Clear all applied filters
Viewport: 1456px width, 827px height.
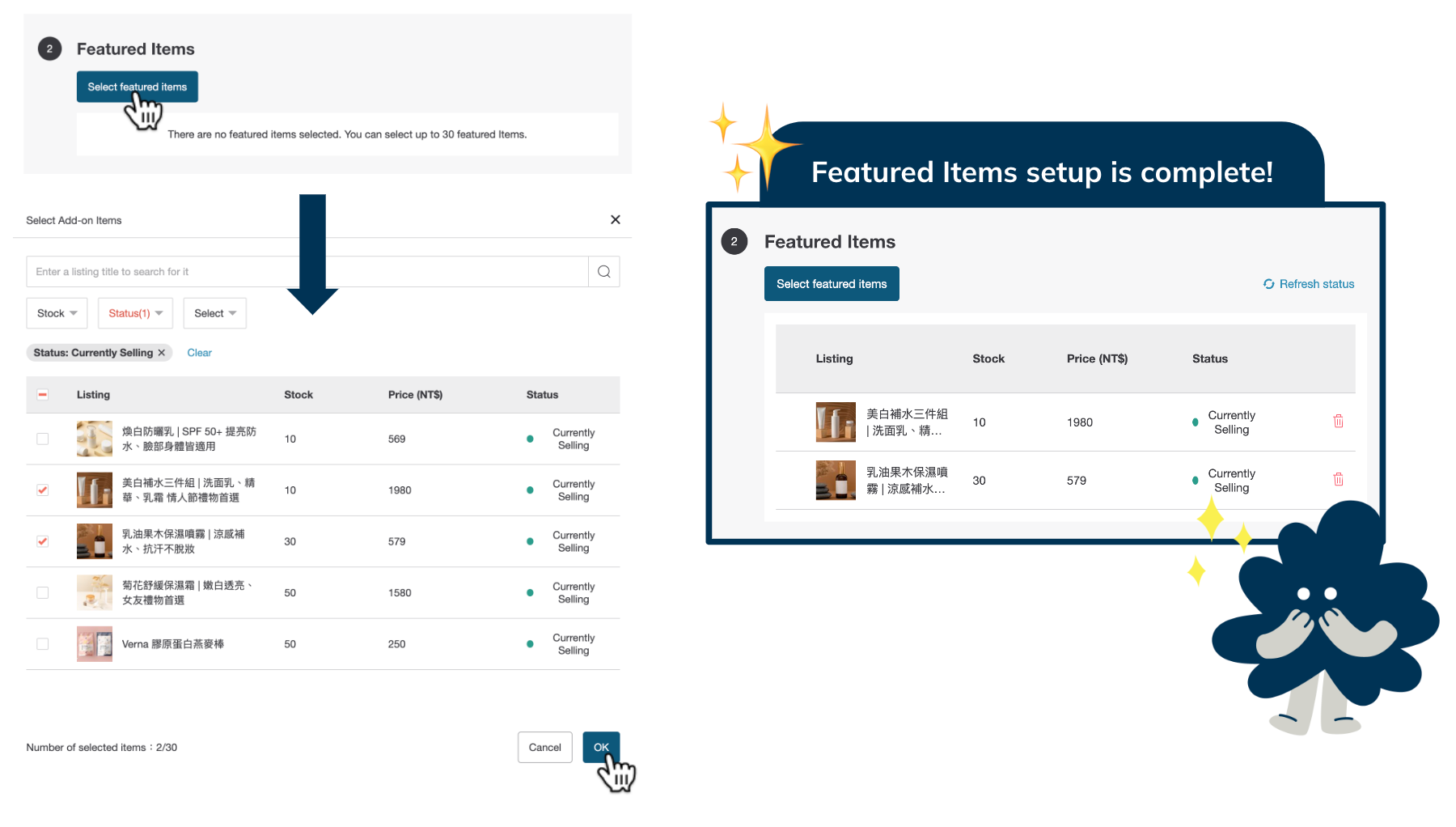[x=199, y=352]
